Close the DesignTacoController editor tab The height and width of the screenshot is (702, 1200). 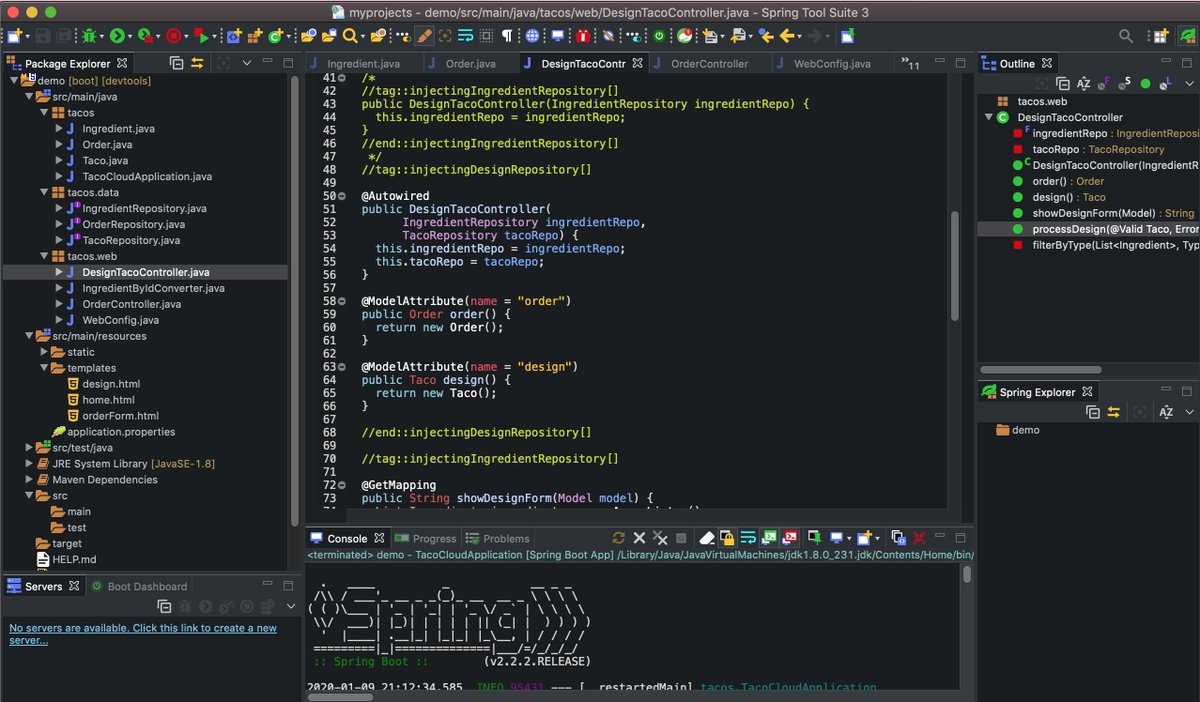(638, 64)
